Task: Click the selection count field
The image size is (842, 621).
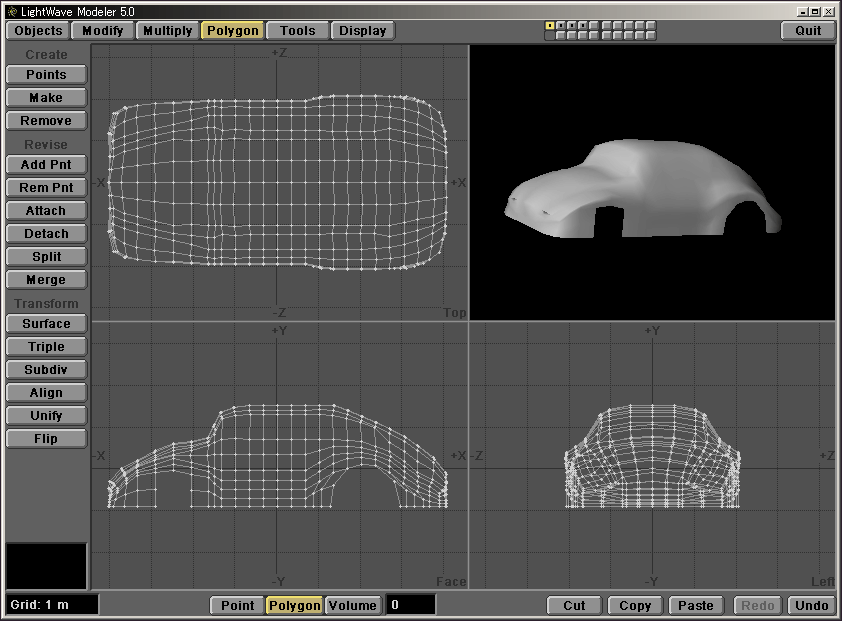Action: pyautogui.click(x=410, y=605)
